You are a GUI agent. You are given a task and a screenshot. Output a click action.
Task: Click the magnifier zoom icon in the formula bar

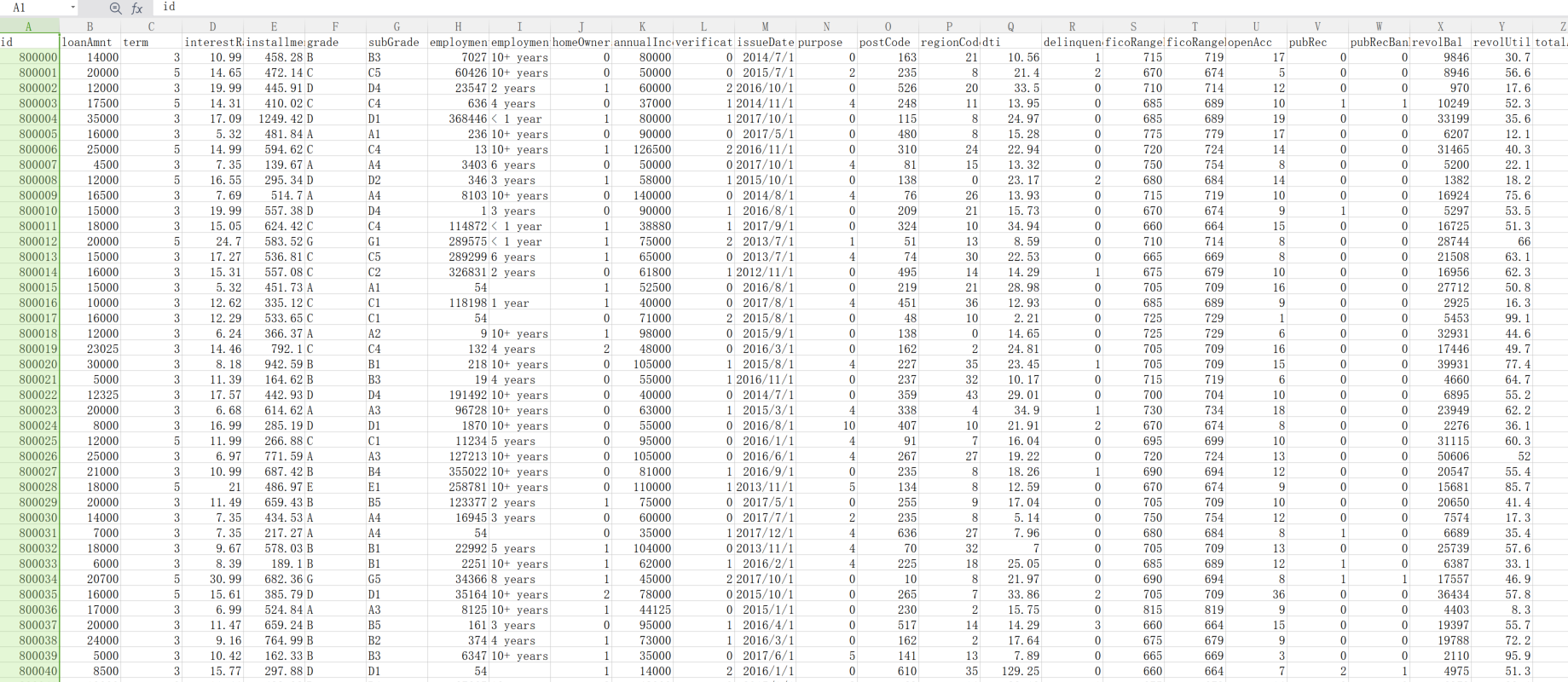(116, 8)
